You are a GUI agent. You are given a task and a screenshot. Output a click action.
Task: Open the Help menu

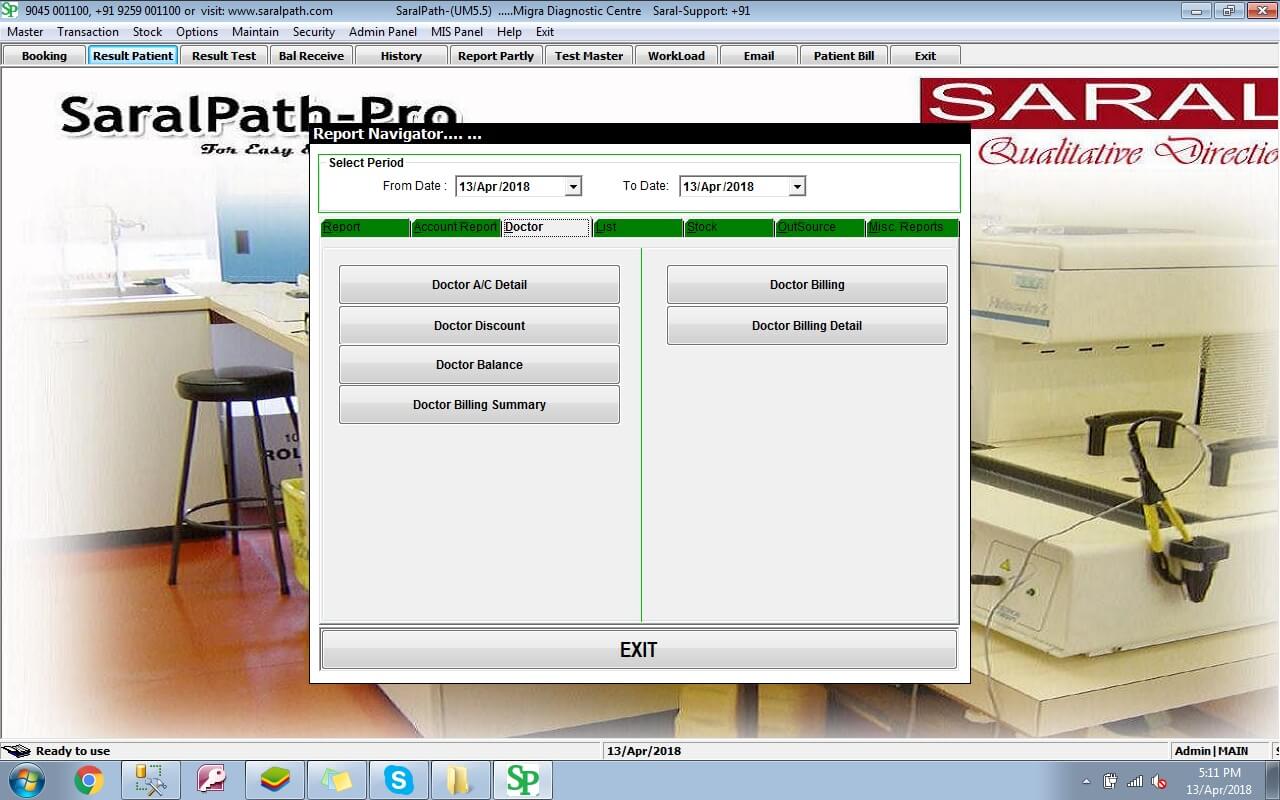509,32
